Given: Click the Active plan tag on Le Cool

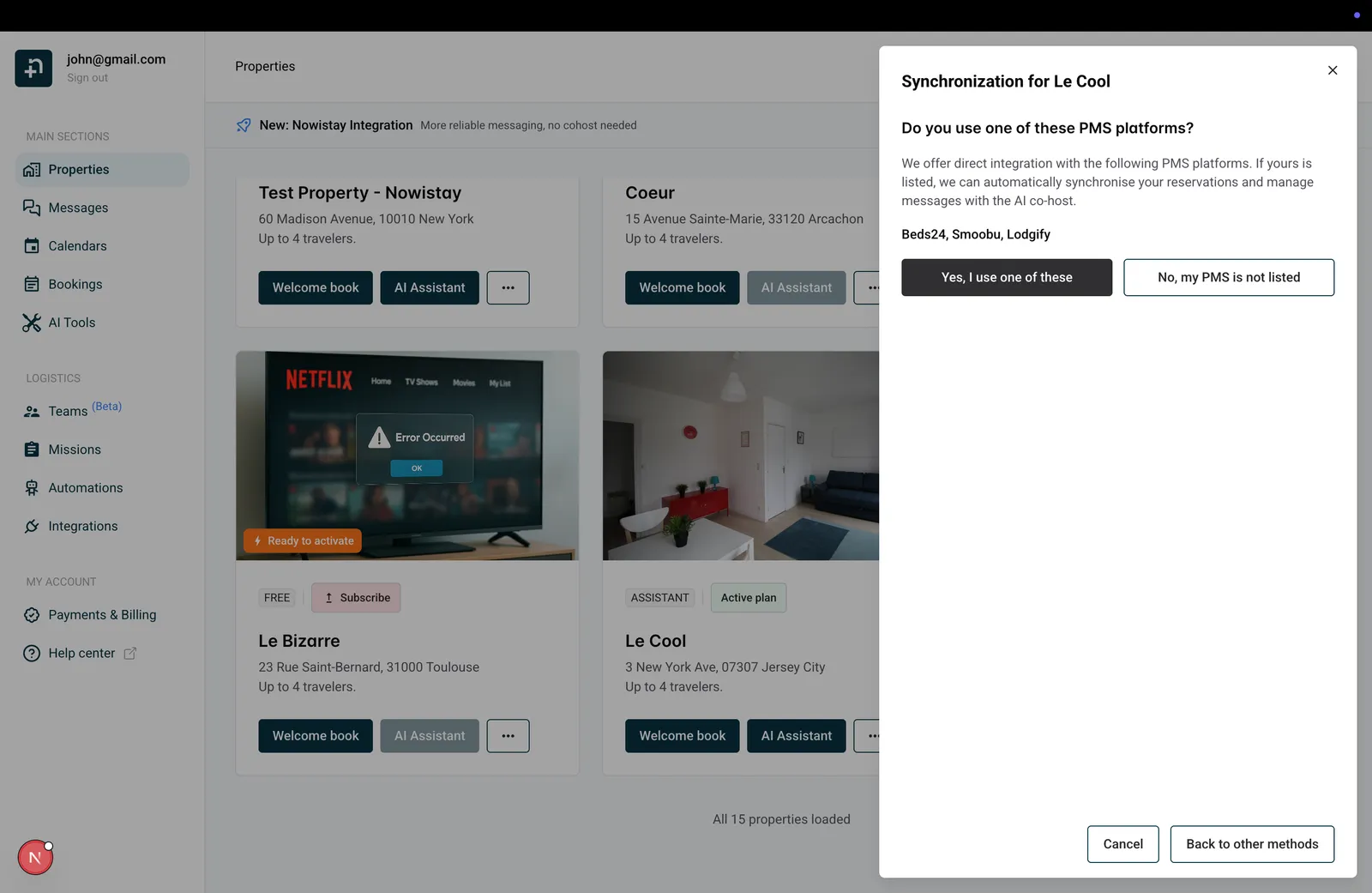Looking at the screenshot, I should [748, 598].
